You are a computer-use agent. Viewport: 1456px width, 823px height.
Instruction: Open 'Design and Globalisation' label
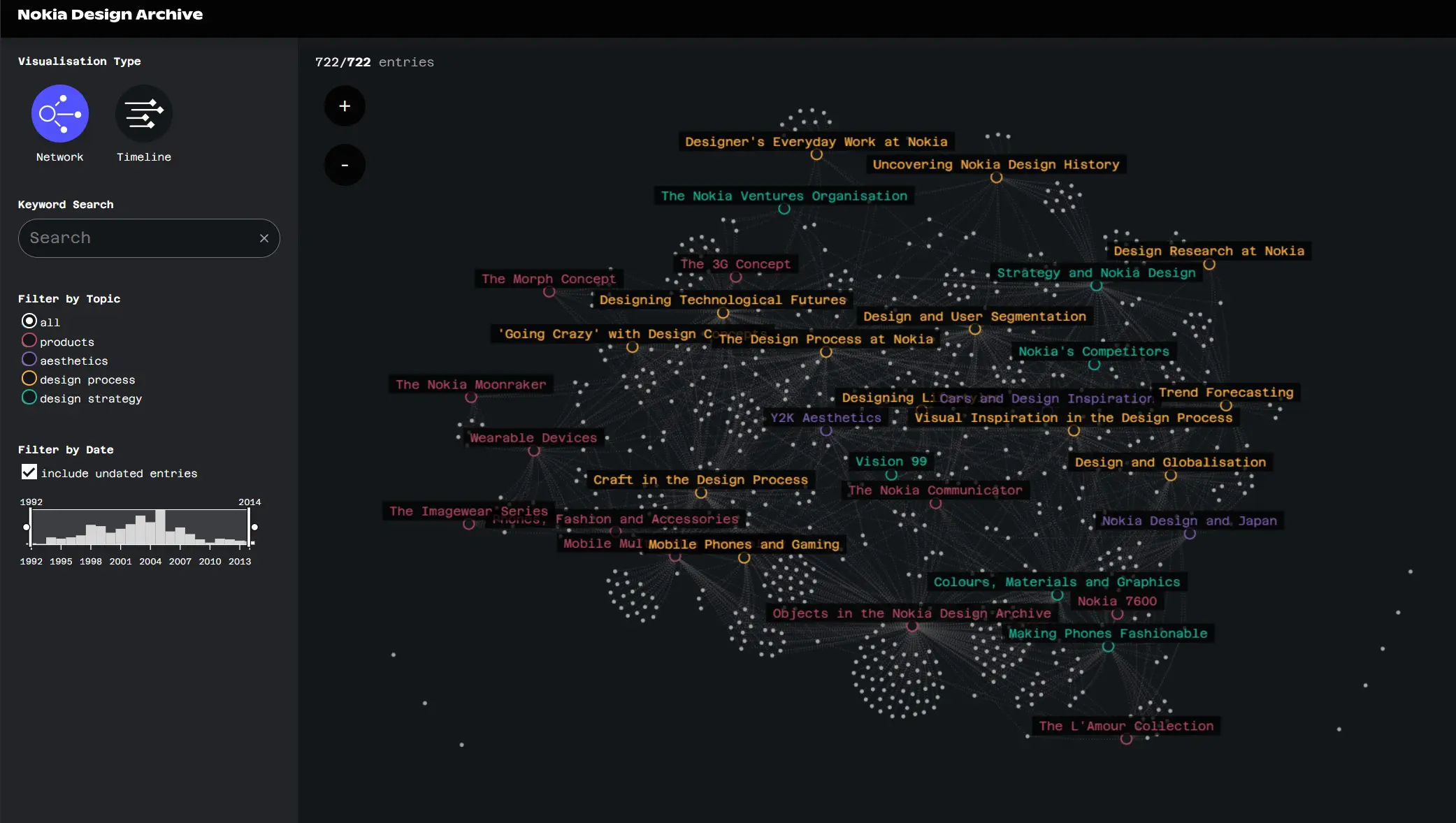[x=1170, y=463]
